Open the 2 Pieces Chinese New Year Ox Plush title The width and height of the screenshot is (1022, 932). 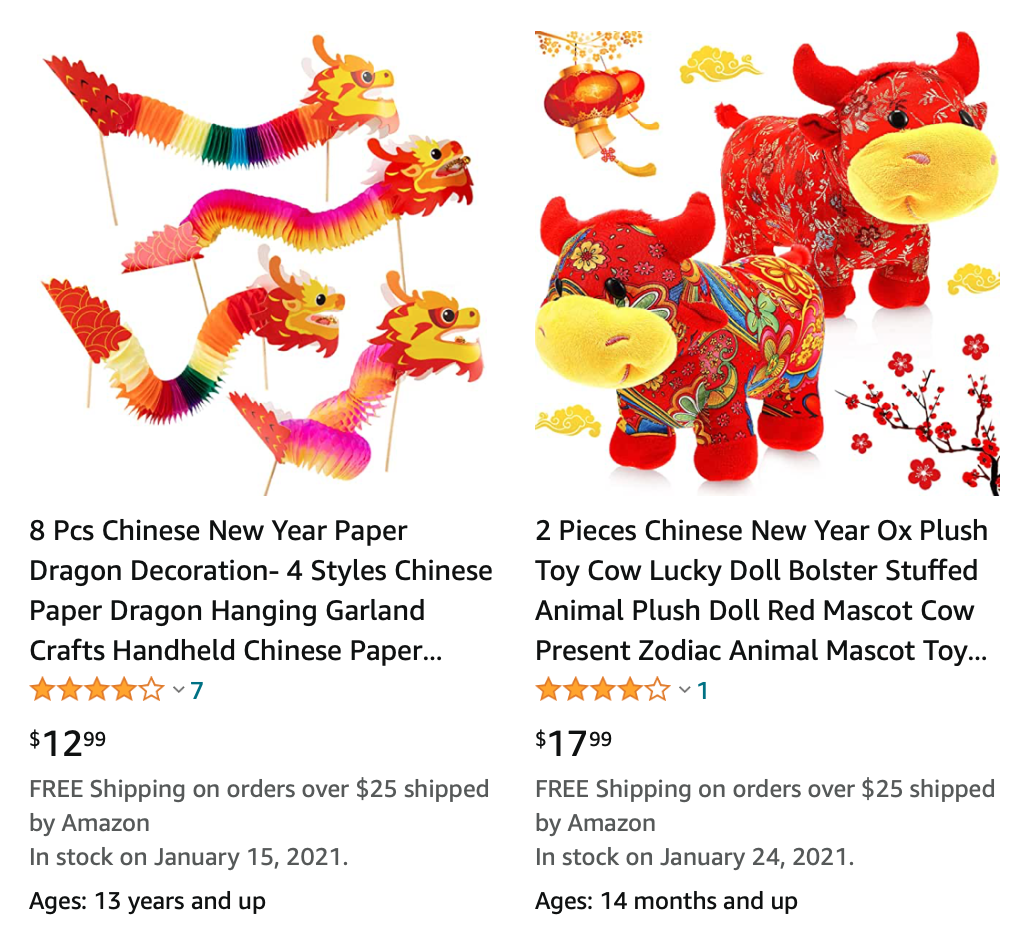tap(761, 590)
